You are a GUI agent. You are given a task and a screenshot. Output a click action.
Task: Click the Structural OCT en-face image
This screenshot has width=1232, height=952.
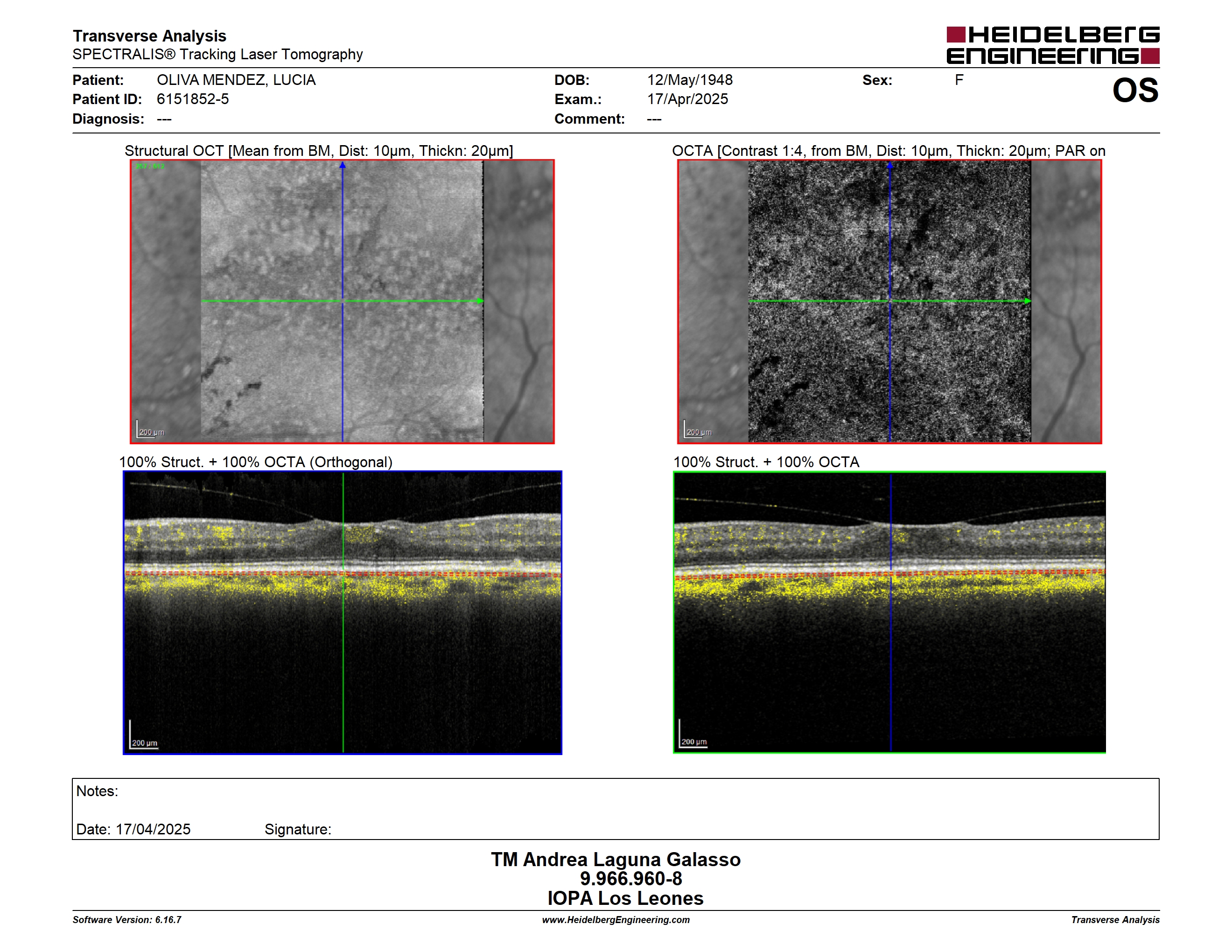(343, 302)
